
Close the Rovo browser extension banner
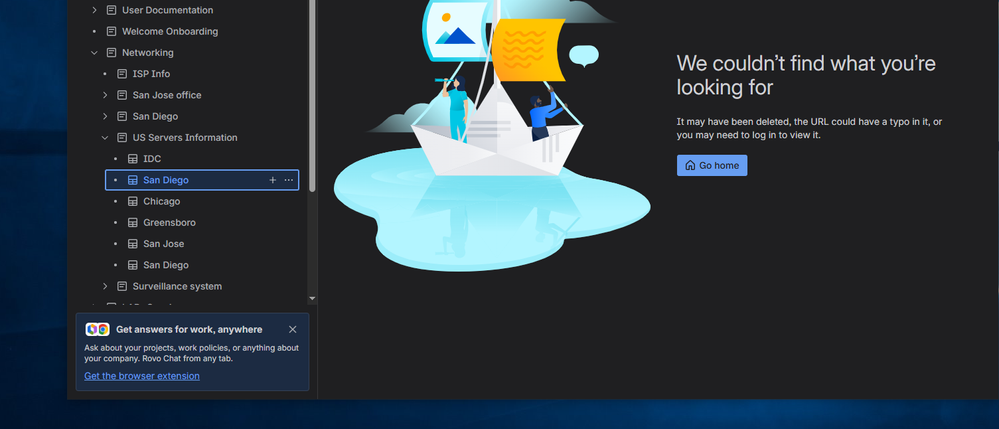point(292,330)
